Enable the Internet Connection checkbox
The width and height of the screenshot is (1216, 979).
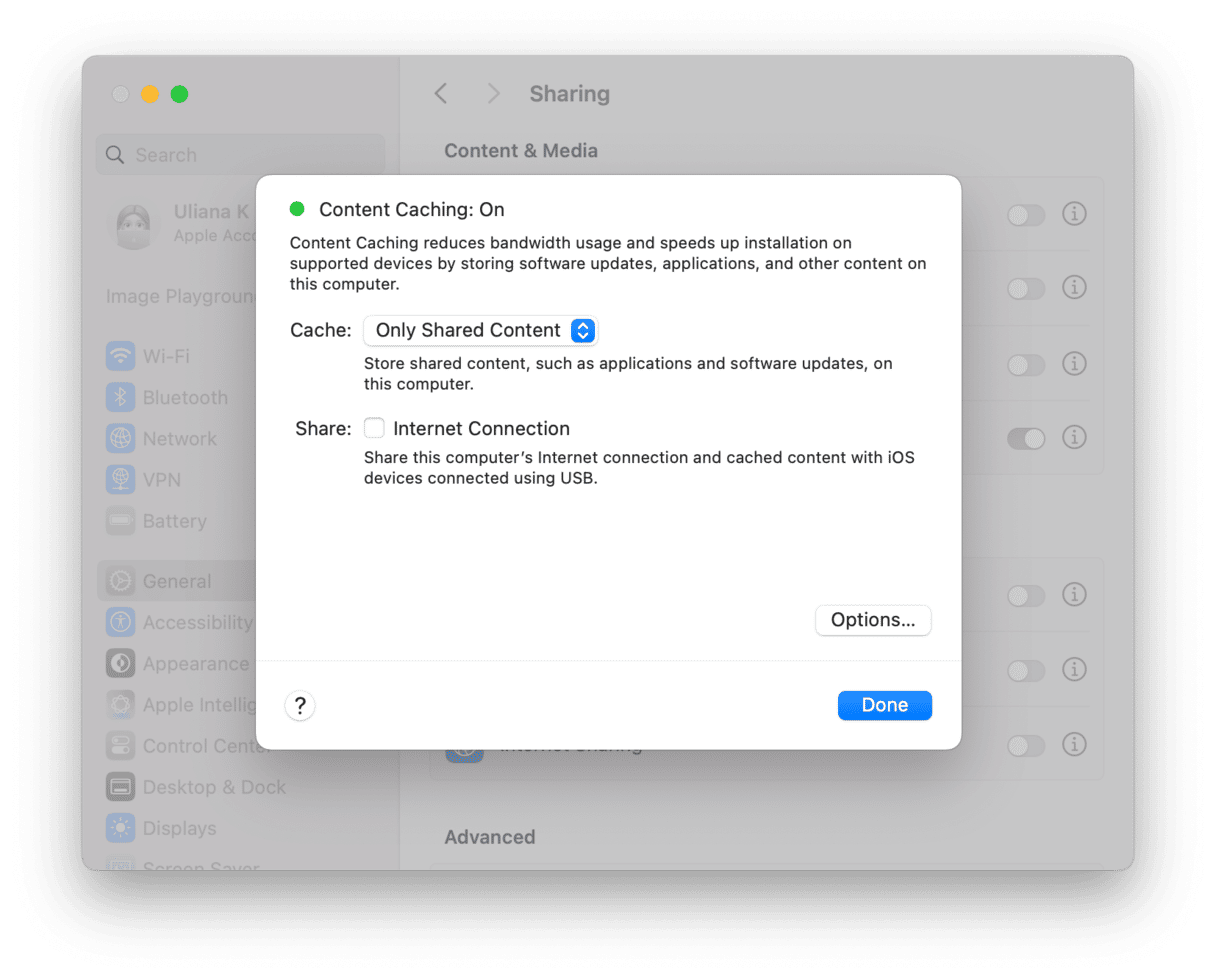click(x=374, y=428)
